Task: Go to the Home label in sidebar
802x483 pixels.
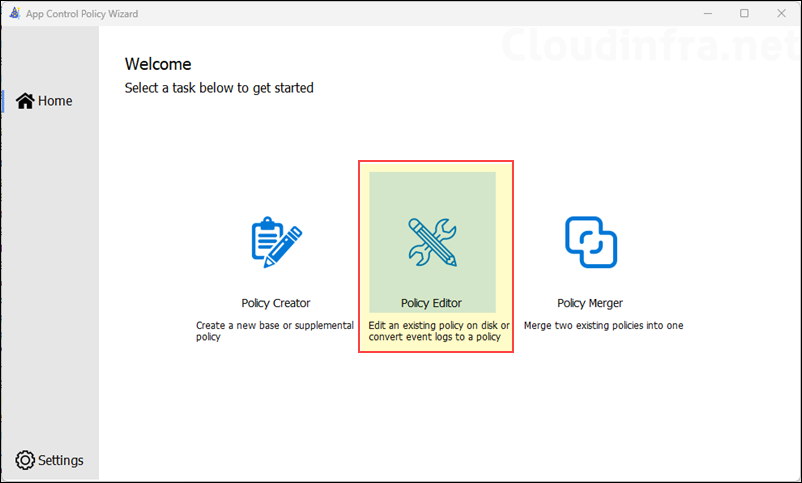Action: pyautogui.click(x=55, y=101)
